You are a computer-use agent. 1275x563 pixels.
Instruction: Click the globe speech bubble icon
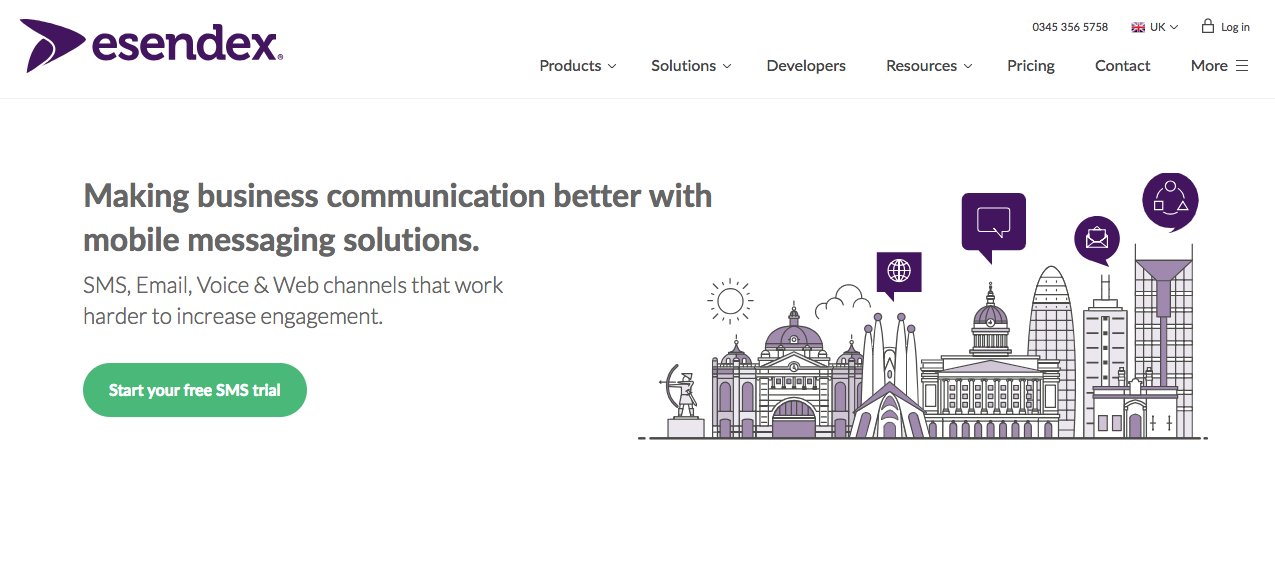(899, 271)
